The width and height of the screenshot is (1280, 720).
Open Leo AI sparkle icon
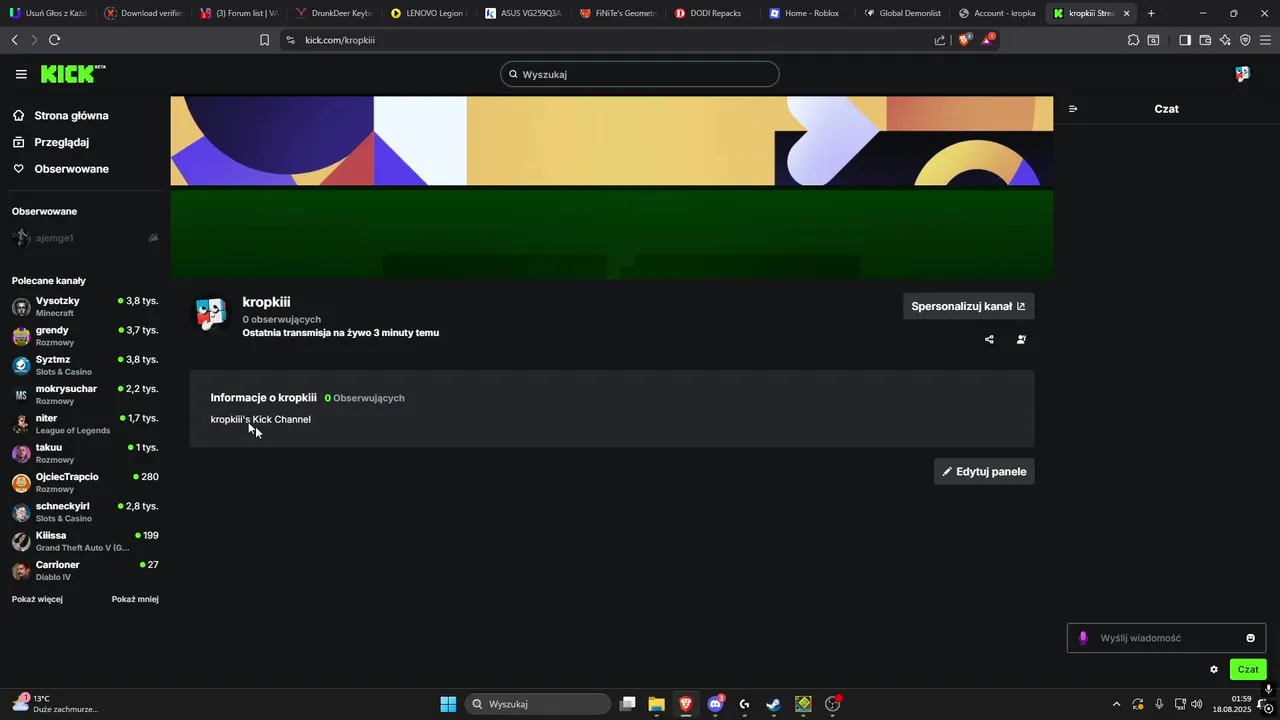(1225, 40)
